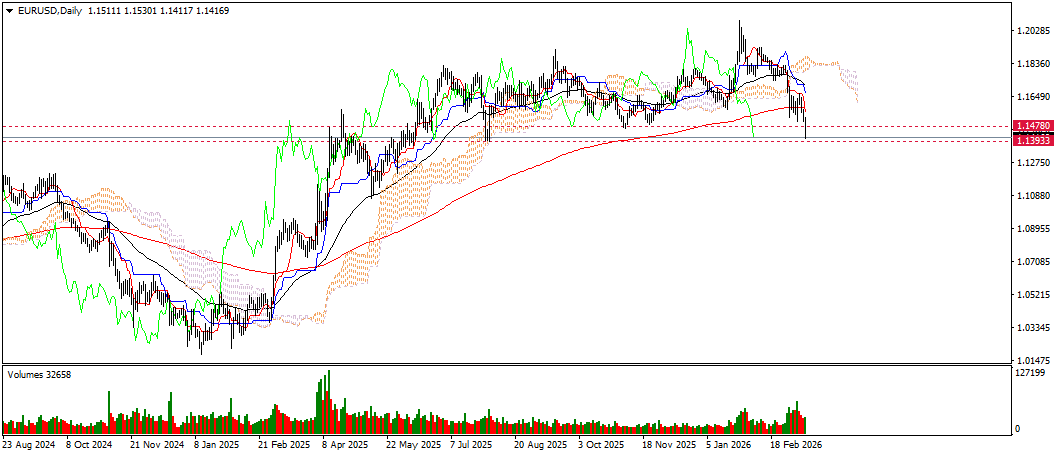Screen dimensions: 1057x456
Task: Click the 21 Nov 2024 date label
Action: 156,446
